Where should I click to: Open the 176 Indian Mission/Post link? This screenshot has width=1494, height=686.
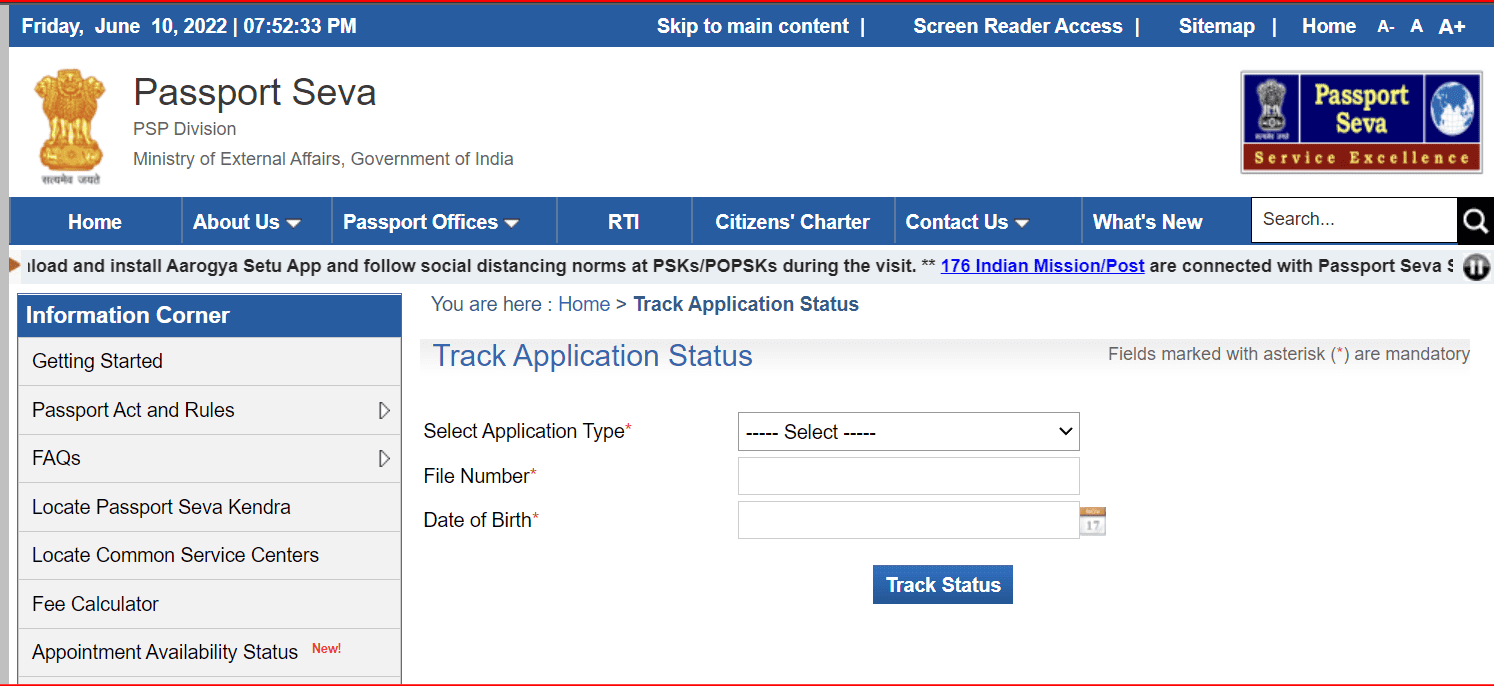pos(1042,265)
